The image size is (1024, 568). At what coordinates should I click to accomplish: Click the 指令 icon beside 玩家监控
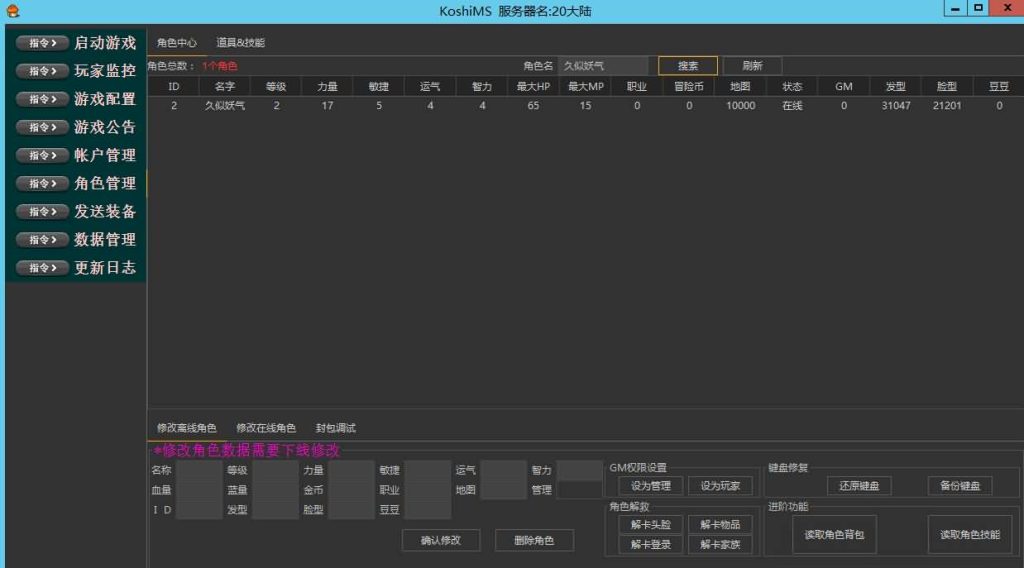pos(43,71)
